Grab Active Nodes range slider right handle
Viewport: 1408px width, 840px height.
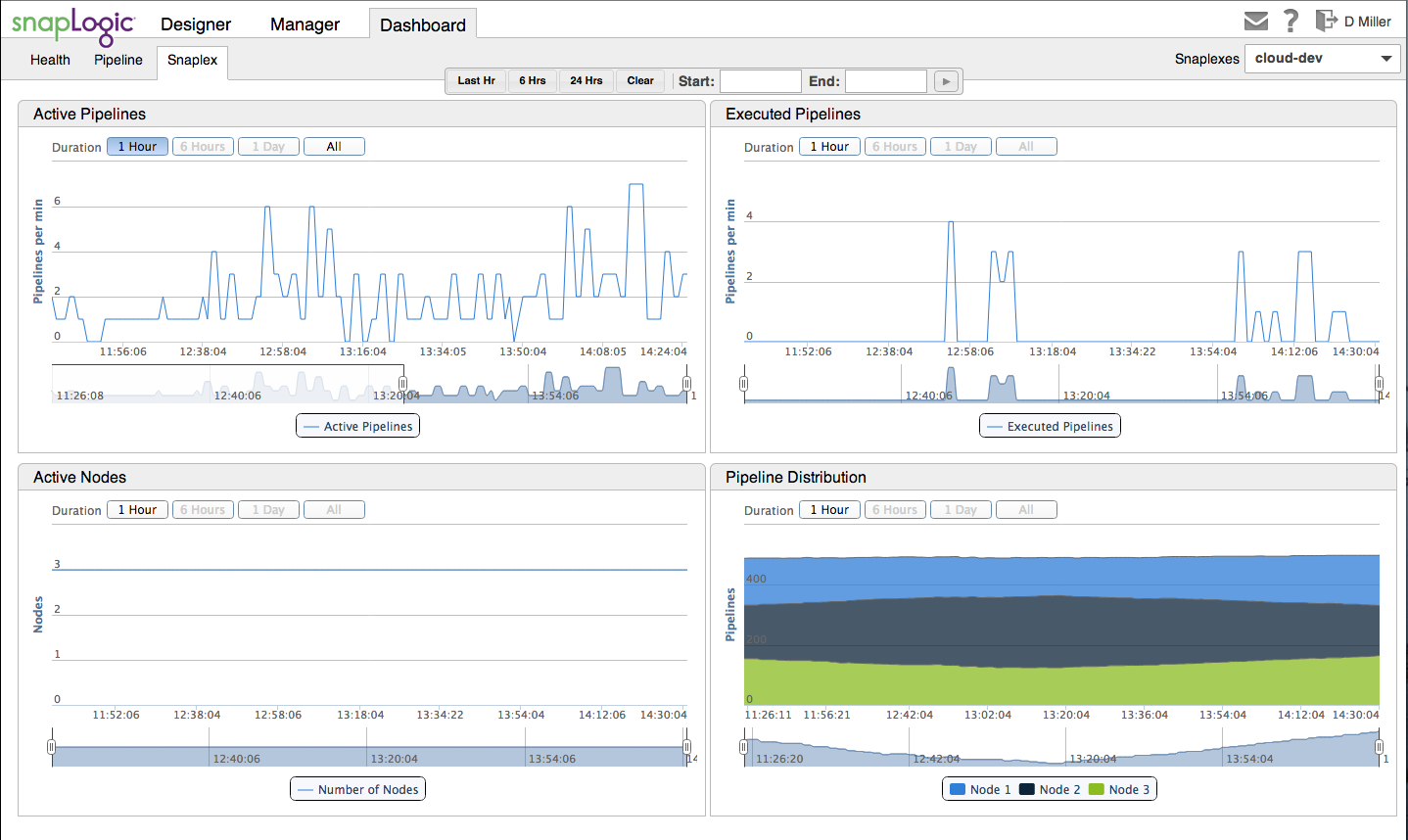[x=686, y=747]
